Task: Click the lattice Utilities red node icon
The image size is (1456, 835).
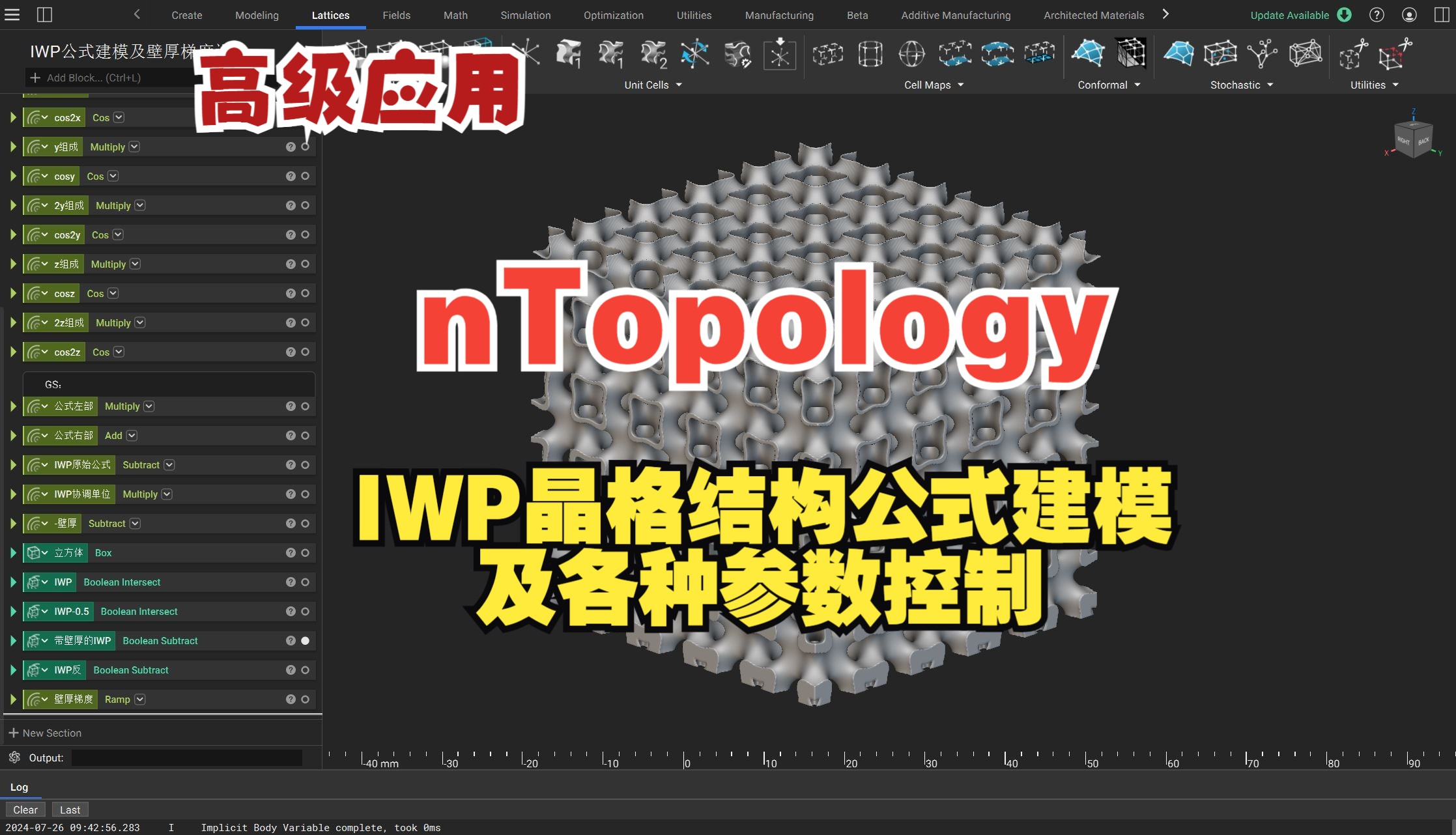Action: point(1394,54)
